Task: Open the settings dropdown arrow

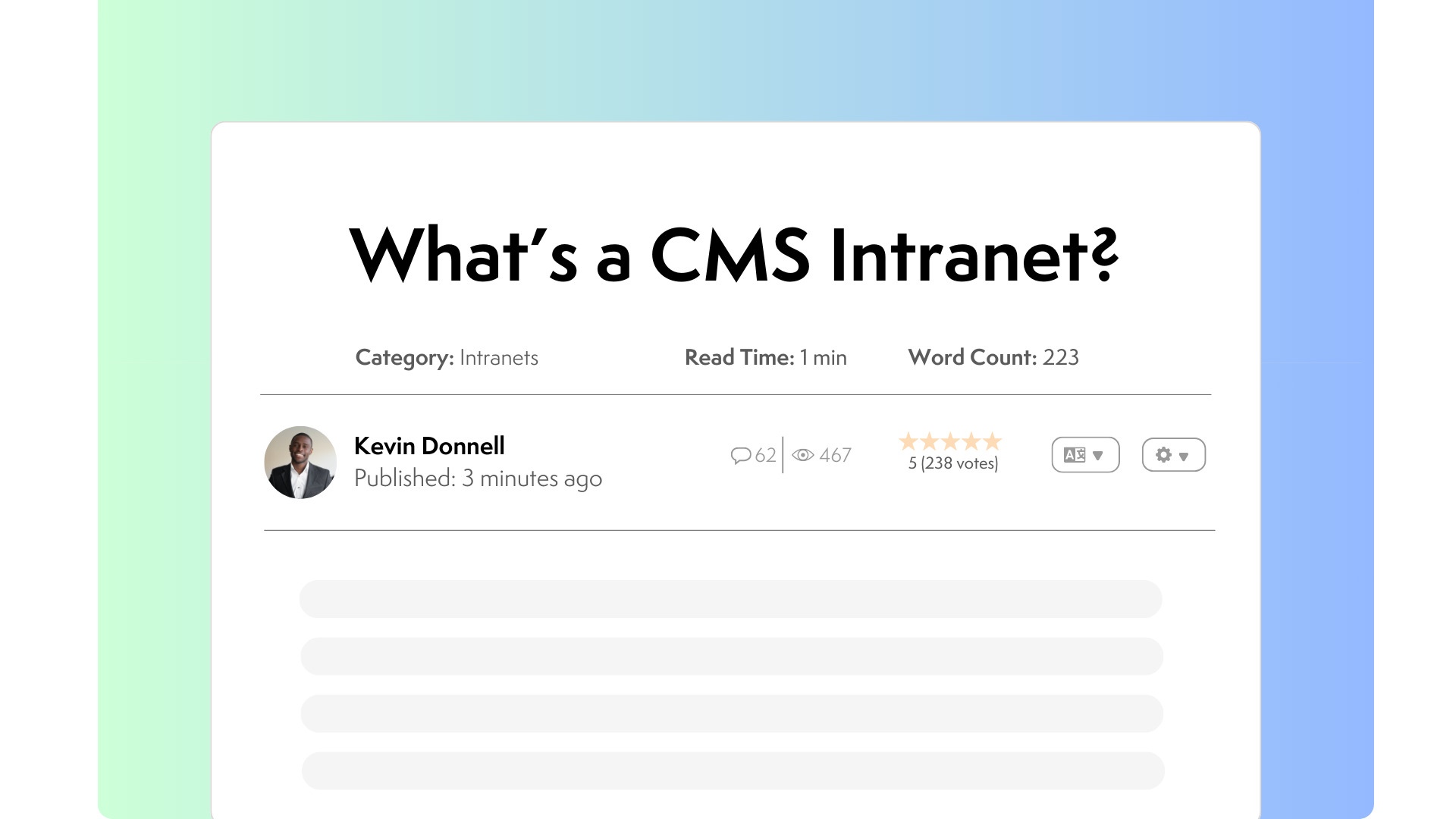Action: (x=1184, y=457)
